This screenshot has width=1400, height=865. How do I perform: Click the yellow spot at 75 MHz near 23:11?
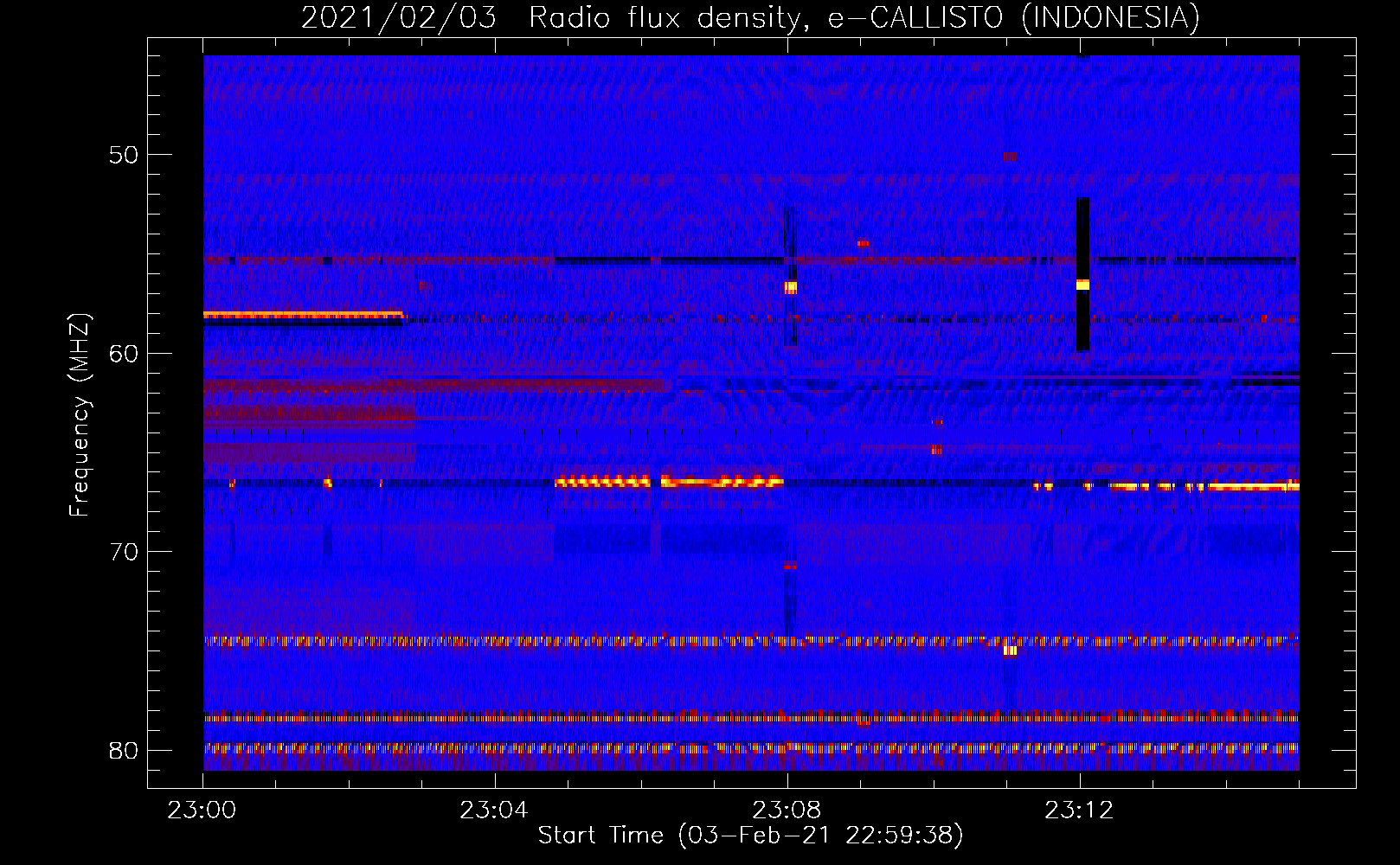tap(1010, 650)
